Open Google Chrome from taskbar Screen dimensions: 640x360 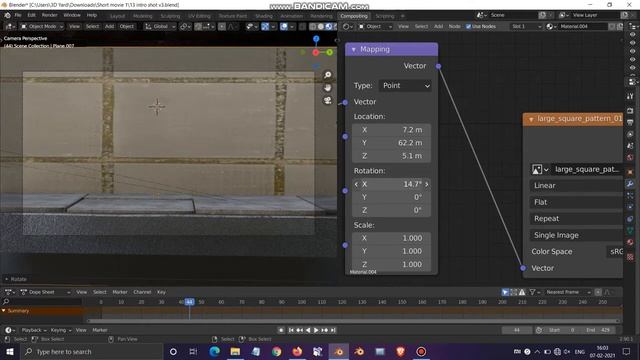tap(277, 351)
